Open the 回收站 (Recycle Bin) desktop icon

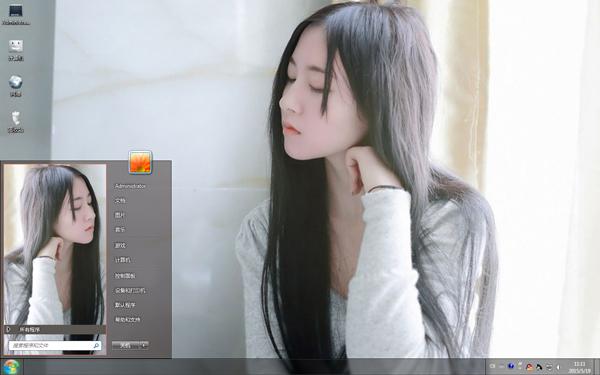point(16,122)
